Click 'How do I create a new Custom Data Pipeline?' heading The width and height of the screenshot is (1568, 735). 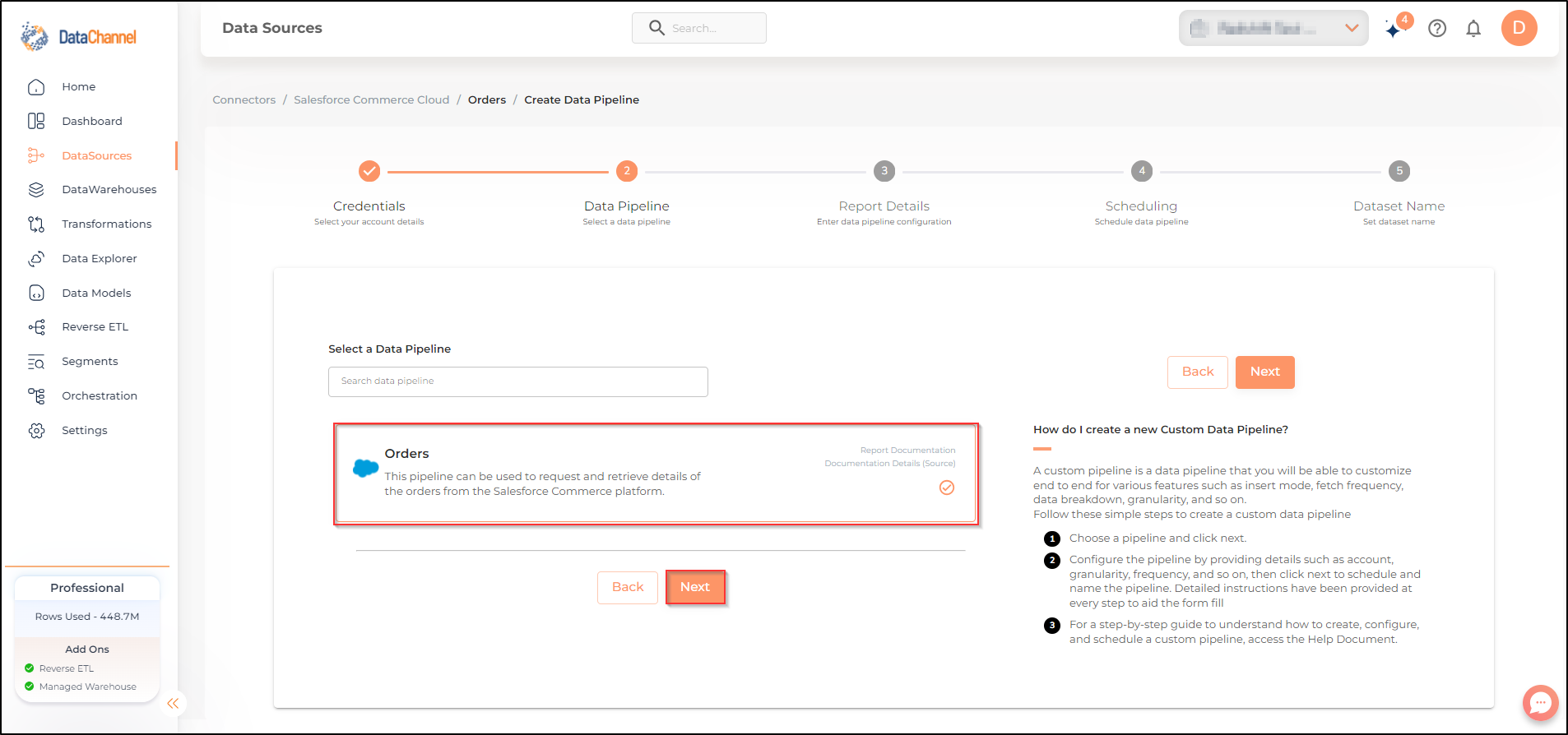[x=1161, y=429]
